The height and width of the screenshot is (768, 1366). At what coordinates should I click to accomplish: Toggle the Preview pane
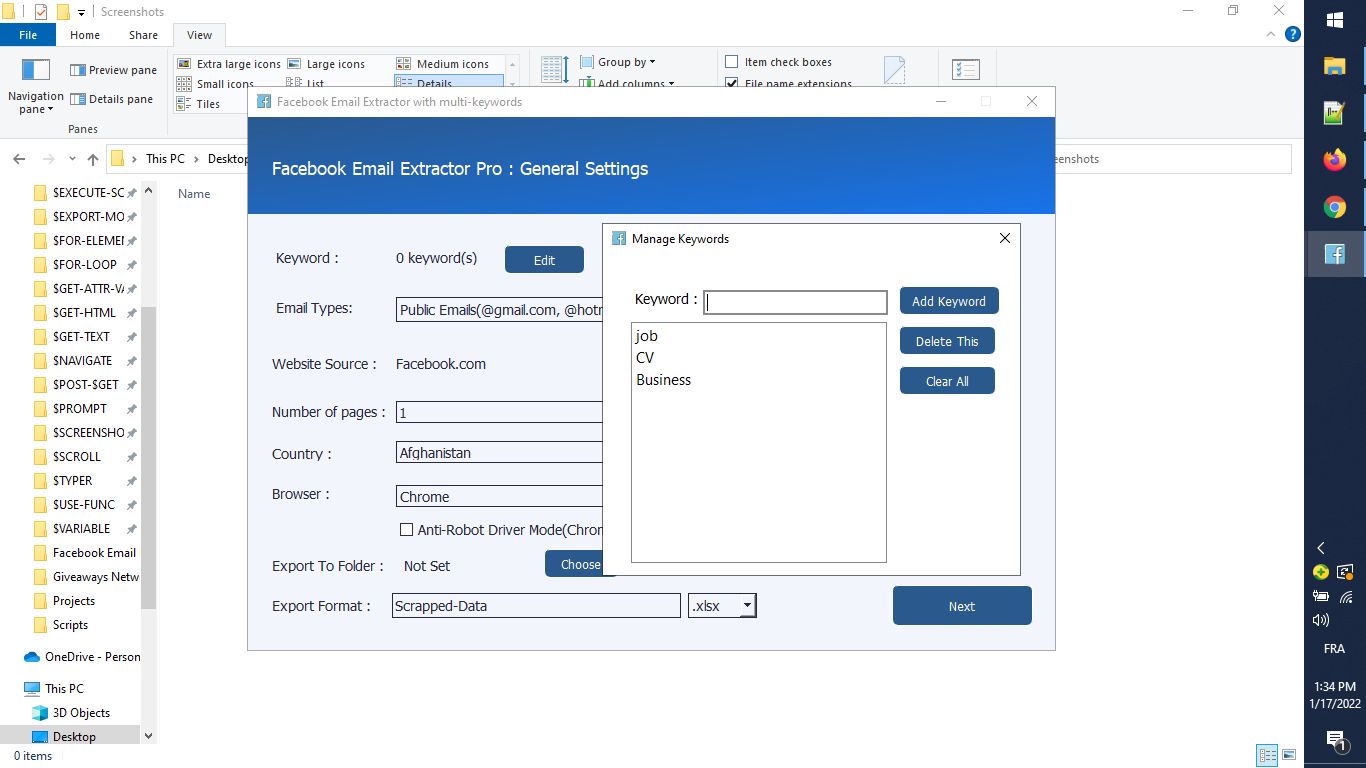113,70
